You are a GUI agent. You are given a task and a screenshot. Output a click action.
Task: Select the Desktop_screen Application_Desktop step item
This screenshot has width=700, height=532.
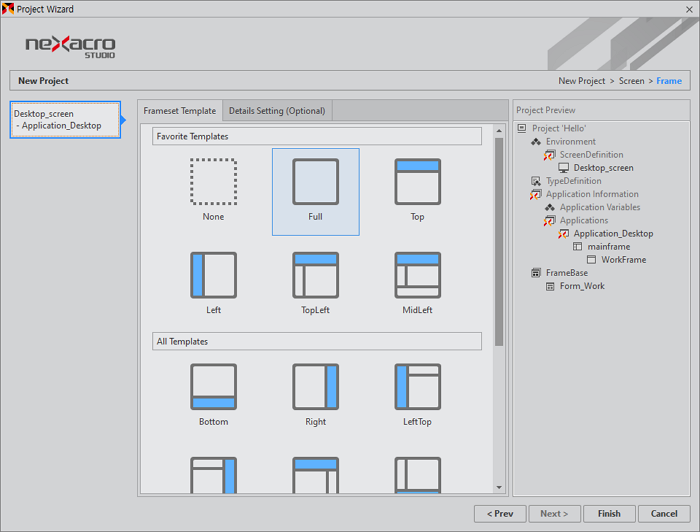click(65, 120)
